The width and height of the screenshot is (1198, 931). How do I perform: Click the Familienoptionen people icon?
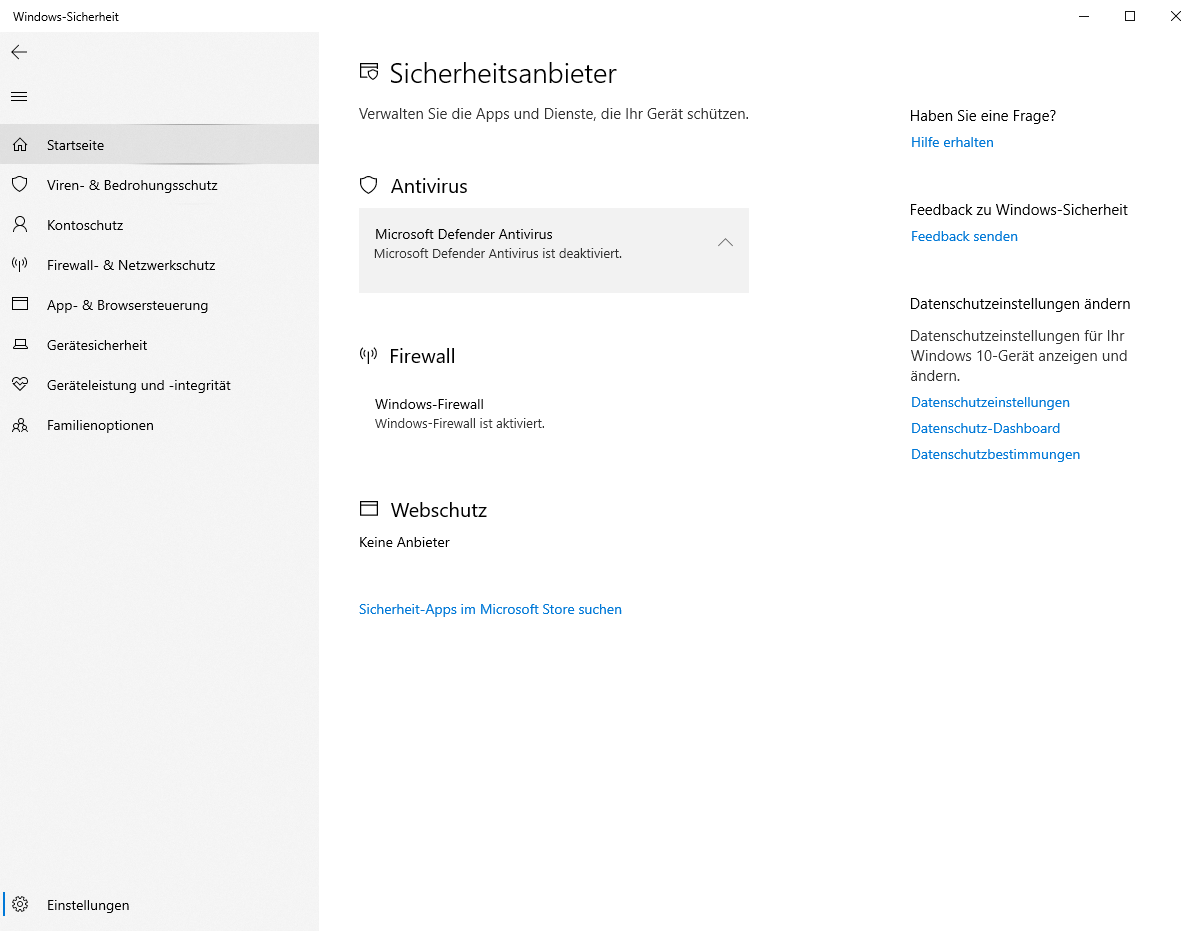pyautogui.click(x=20, y=425)
